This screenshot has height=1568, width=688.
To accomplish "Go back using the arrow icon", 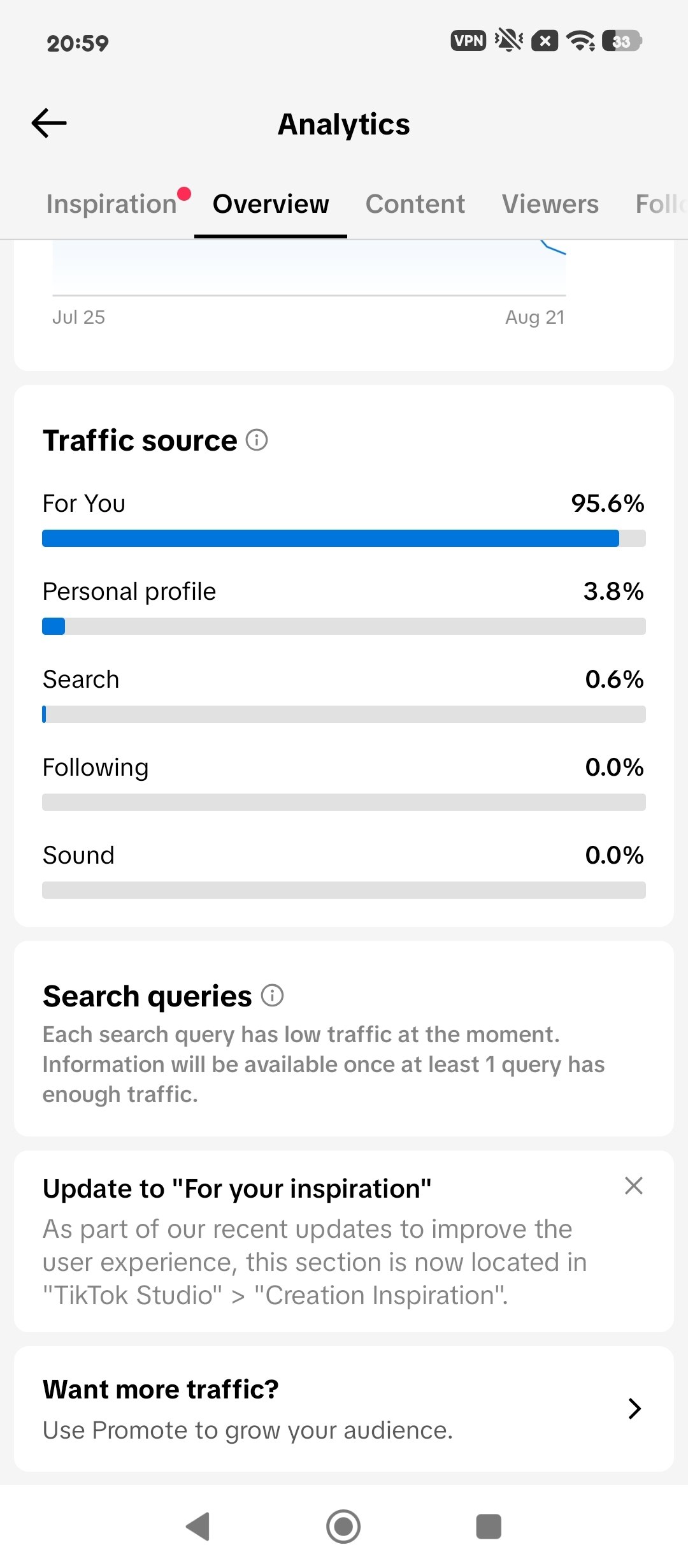I will click(x=49, y=123).
